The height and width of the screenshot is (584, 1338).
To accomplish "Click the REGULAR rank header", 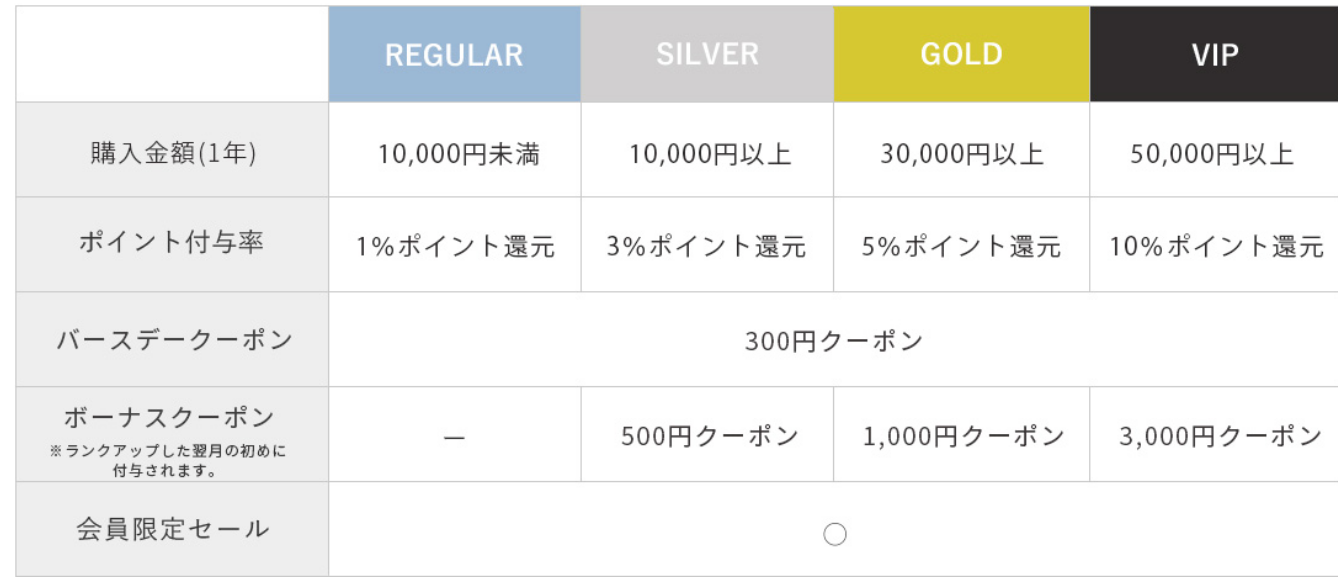I will [454, 55].
